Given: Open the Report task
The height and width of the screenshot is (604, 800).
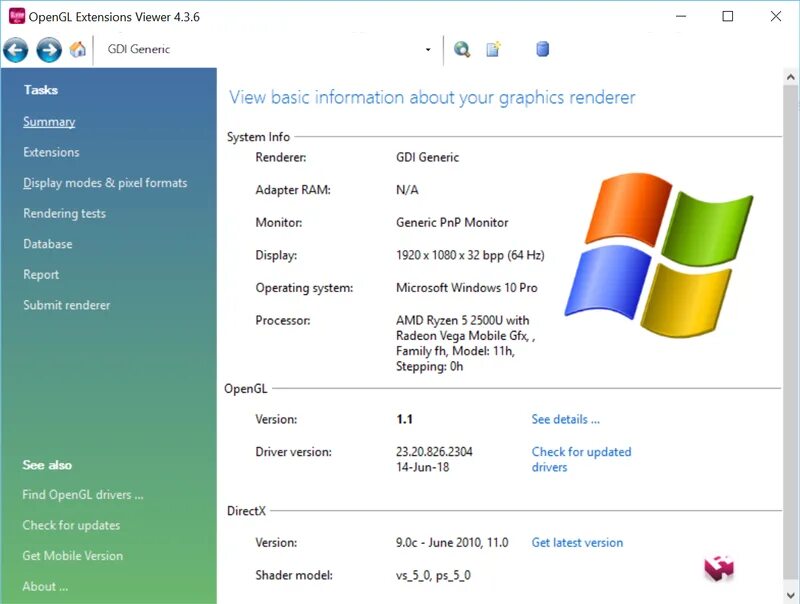Looking at the screenshot, I should [x=41, y=274].
